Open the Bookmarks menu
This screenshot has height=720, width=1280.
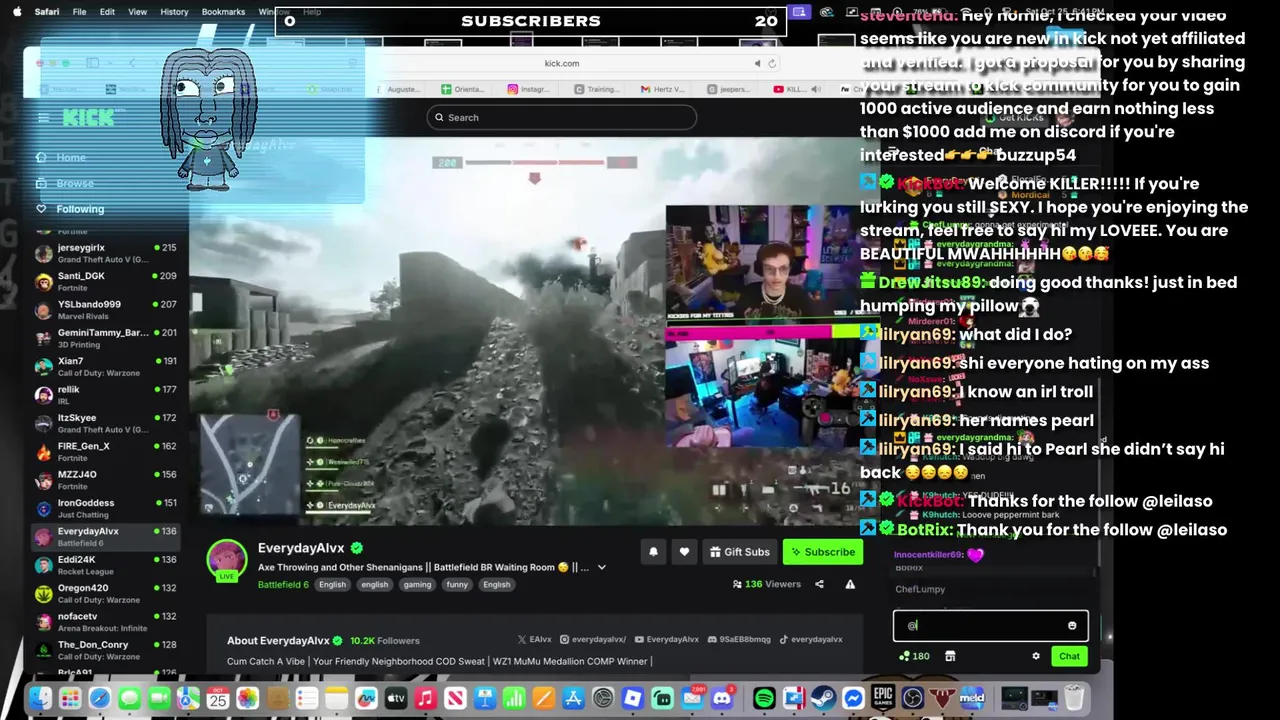pyautogui.click(x=223, y=12)
